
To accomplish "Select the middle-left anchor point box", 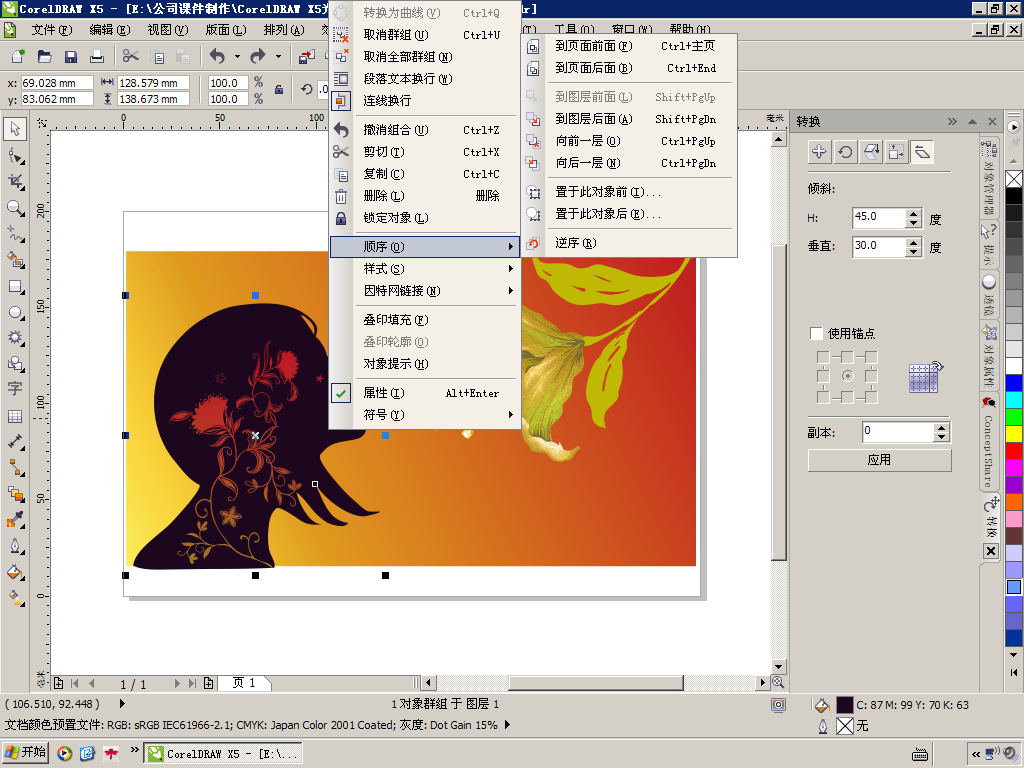I will pos(823,377).
